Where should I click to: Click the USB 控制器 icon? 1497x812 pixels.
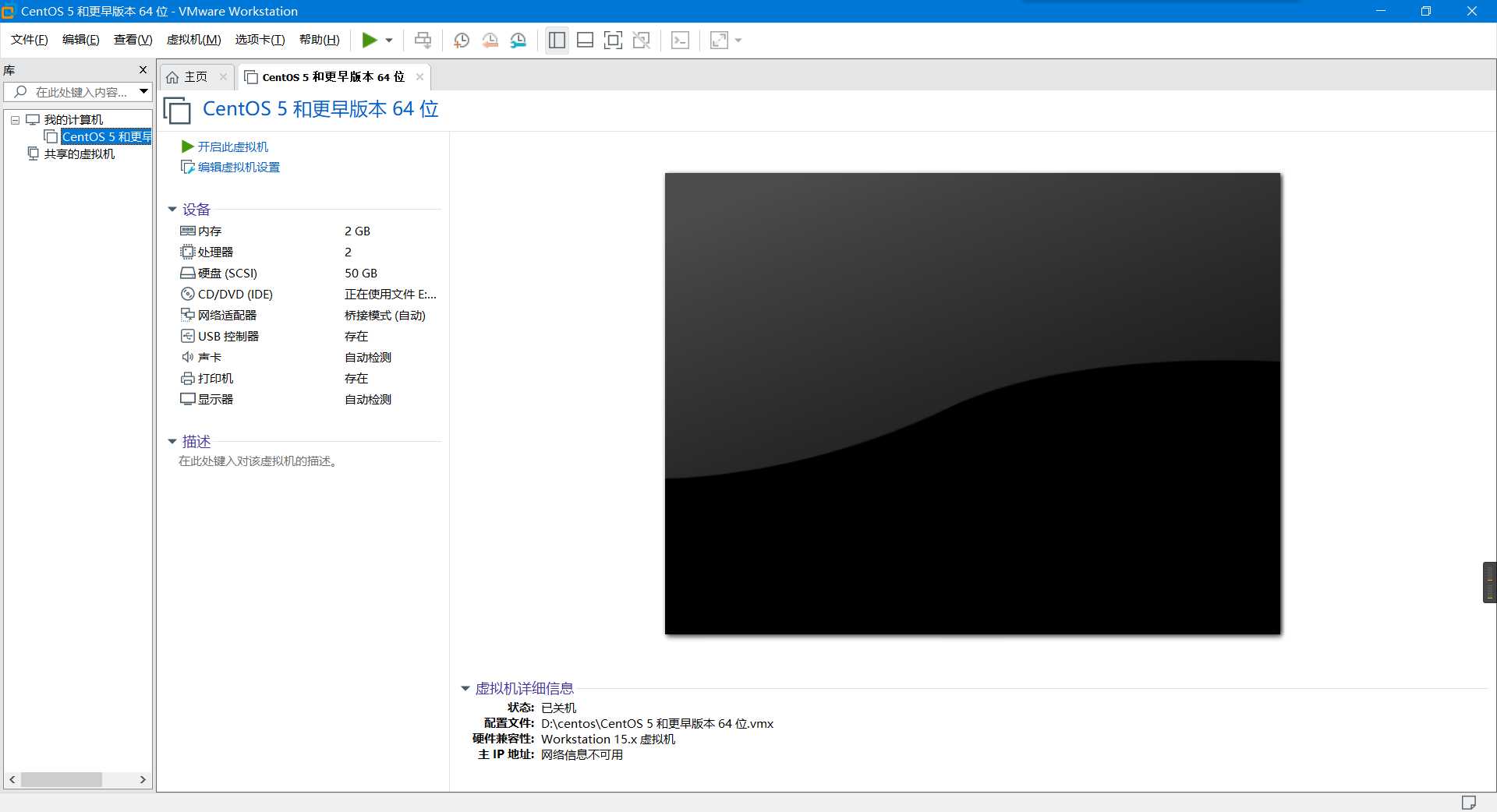tap(187, 336)
